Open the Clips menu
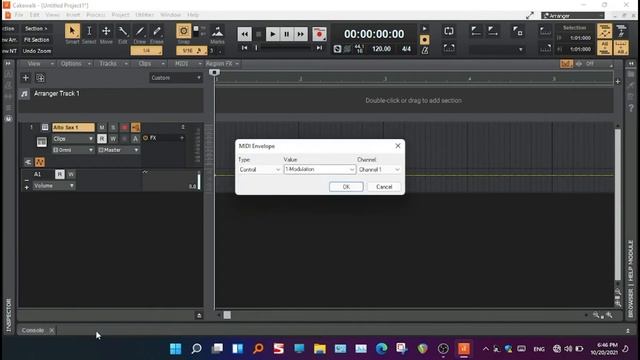640x360 pixels. (149, 64)
